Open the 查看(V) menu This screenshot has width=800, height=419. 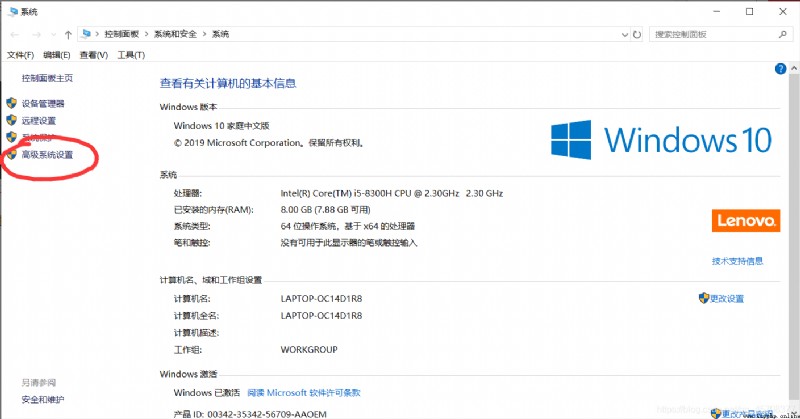[x=94, y=55]
